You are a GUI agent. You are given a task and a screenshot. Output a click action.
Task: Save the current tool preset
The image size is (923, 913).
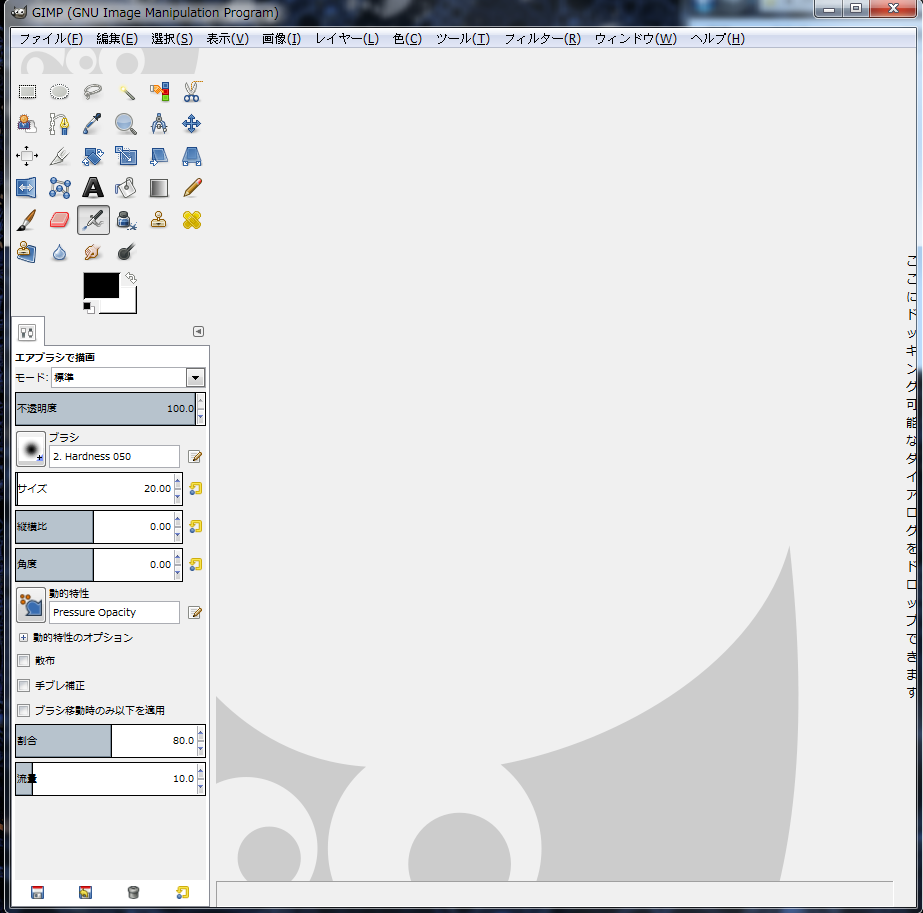click(37, 892)
